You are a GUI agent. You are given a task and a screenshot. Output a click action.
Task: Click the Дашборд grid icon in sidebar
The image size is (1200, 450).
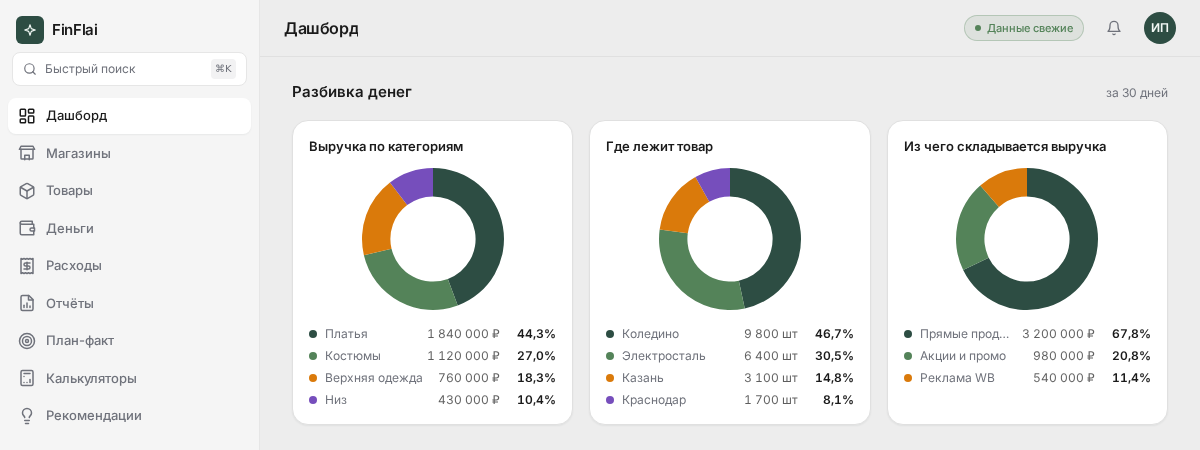(x=27, y=116)
